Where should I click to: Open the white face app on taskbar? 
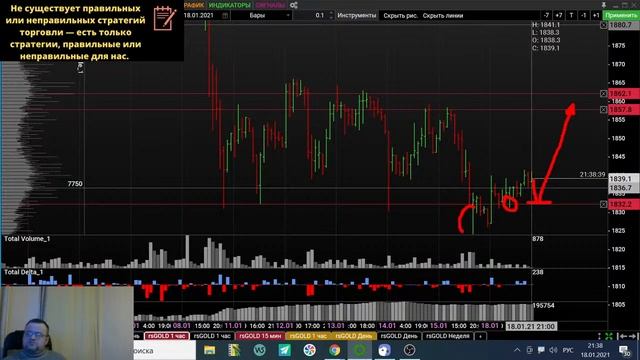click(x=384, y=350)
